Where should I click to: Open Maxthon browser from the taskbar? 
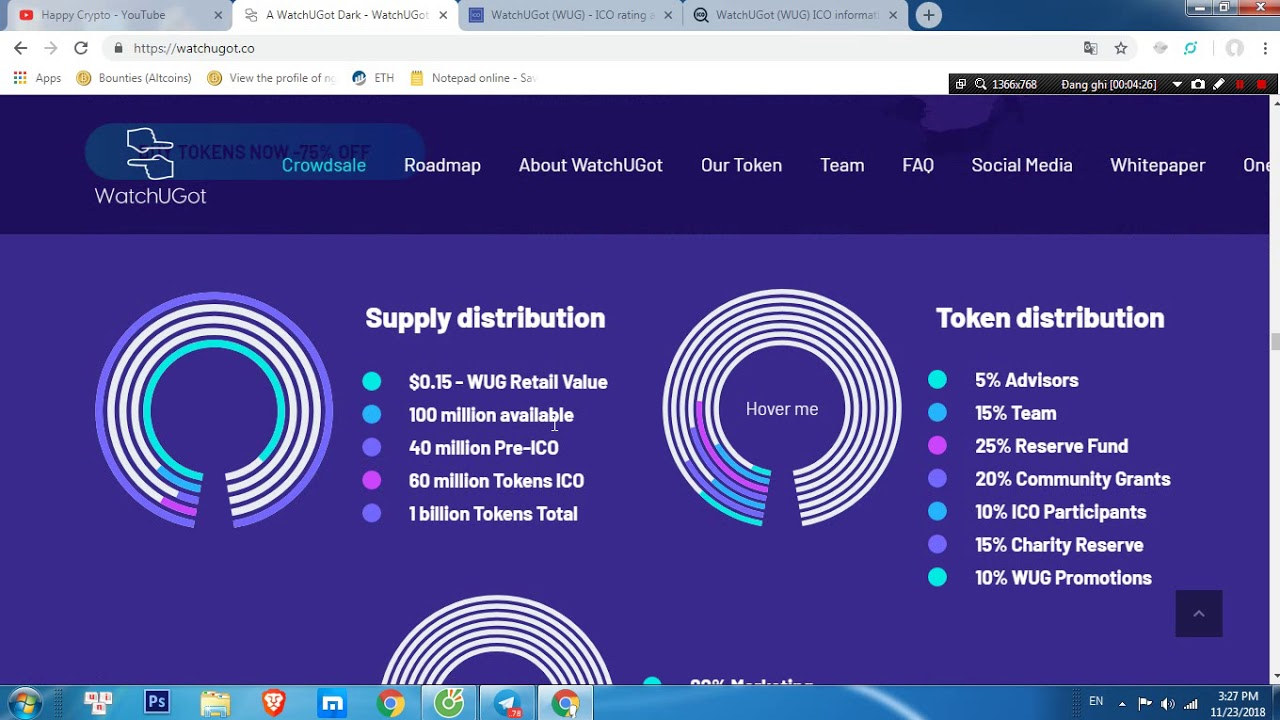[x=332, y=703]
